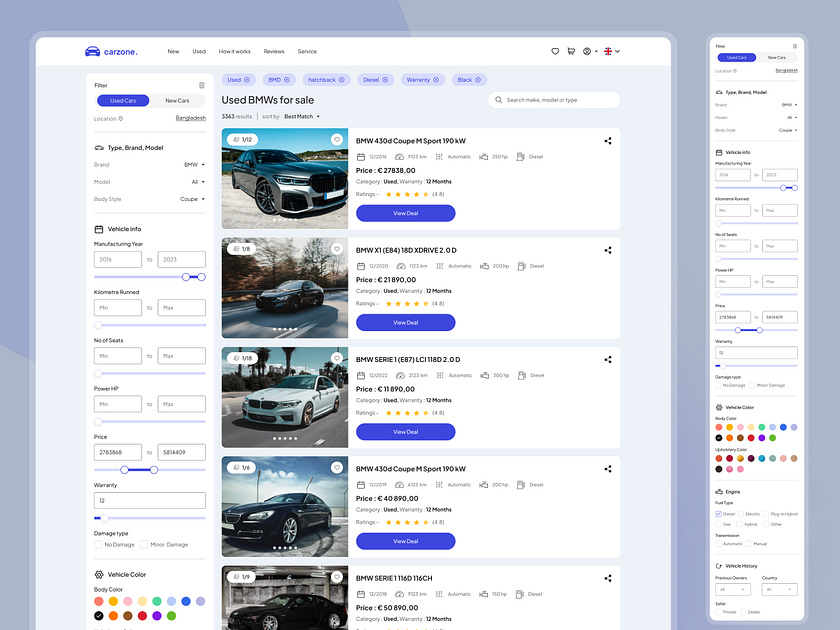This screenshot has width=840, height=630.
Task: Check the Minor Damage option
Action: point(145,545)
